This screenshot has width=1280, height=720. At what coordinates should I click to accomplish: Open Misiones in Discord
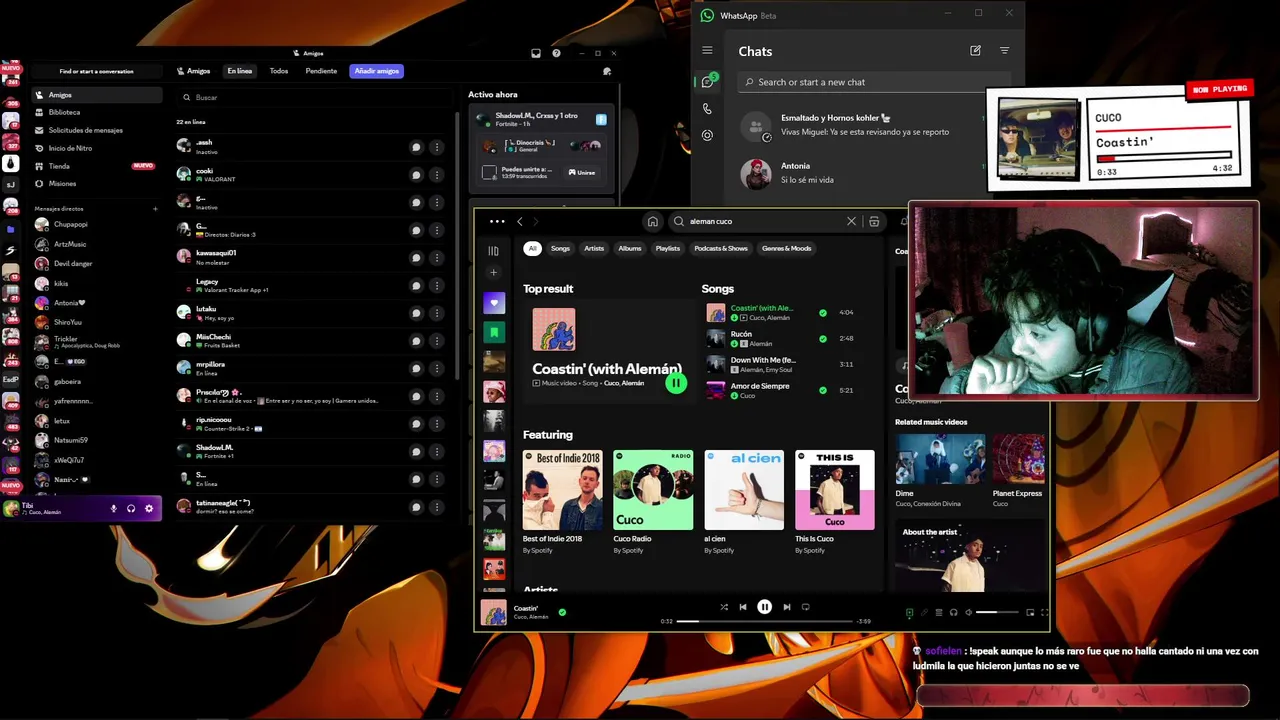[x=96, y=184]
